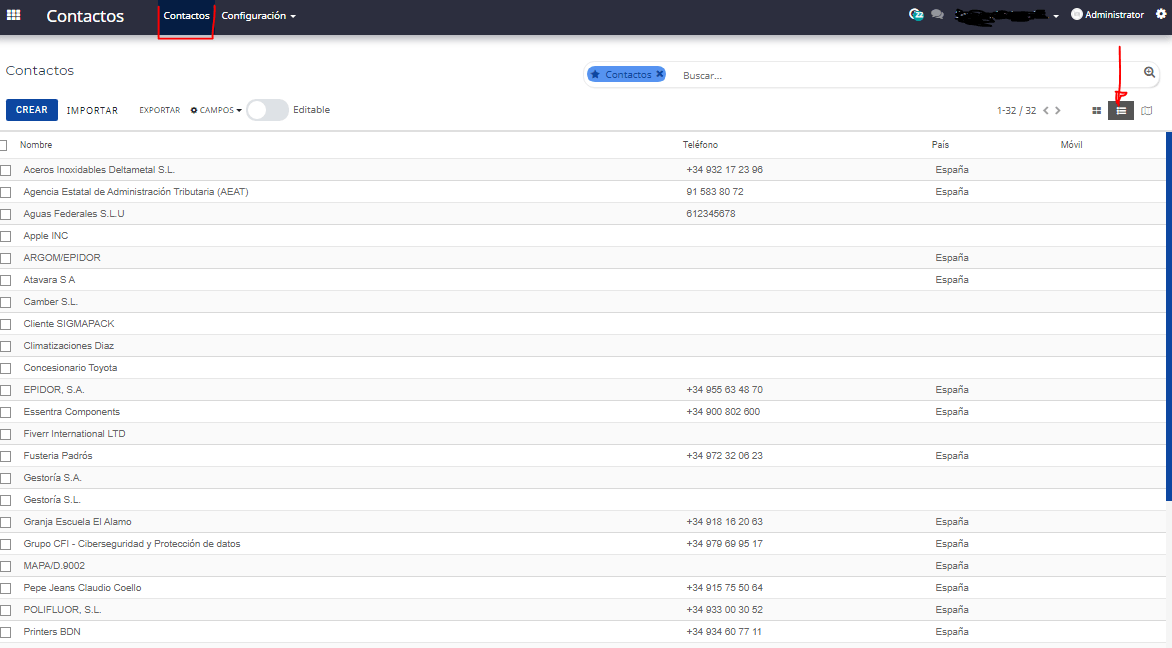
Task: Open contact Granja Escuela El Alamo
Action: click(x=77, y=522)
